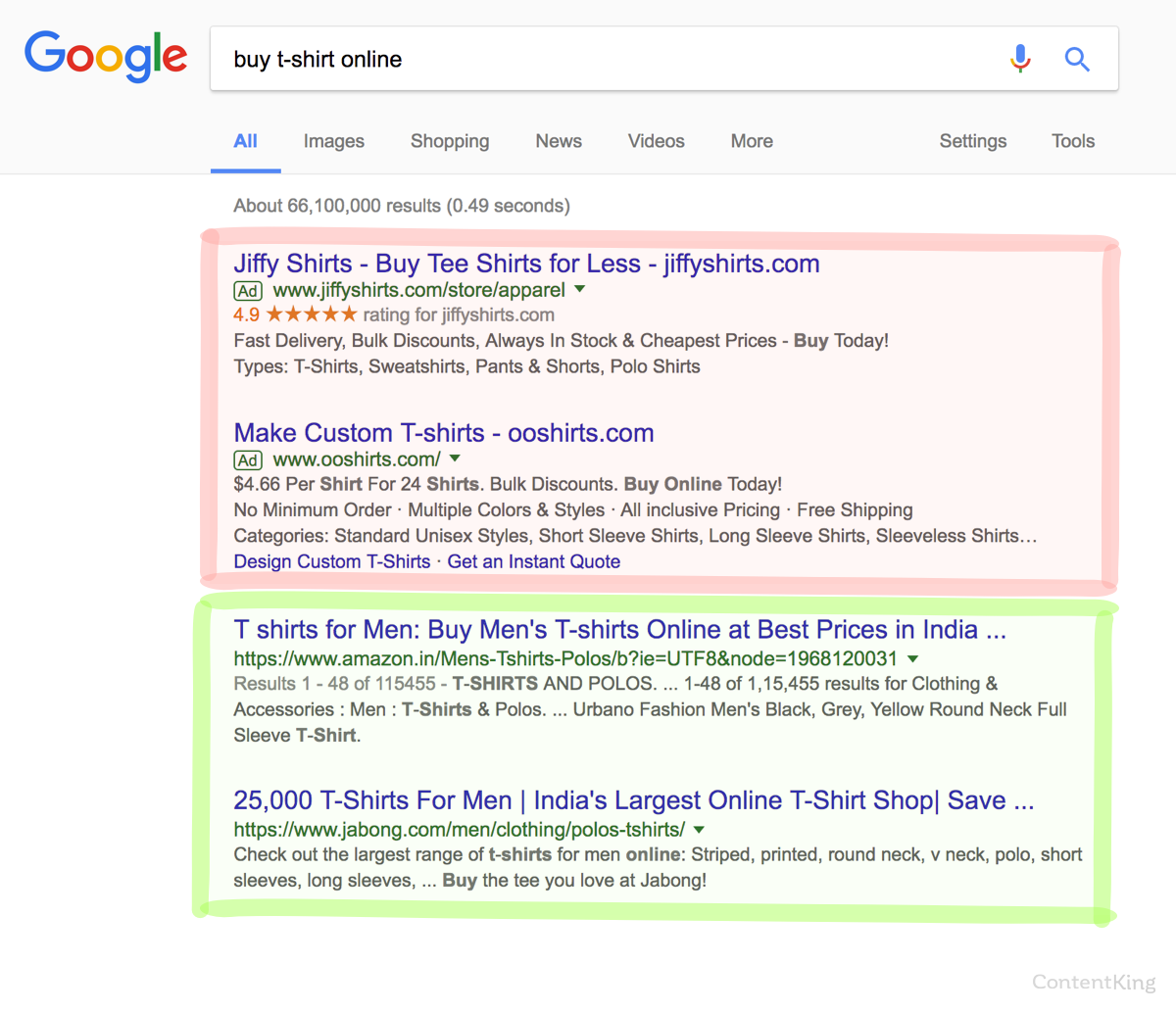Click the Results 1 - 48 of 115455 snippet
This screenshot has width=1176, height=1013.
[x=651, y=709]
